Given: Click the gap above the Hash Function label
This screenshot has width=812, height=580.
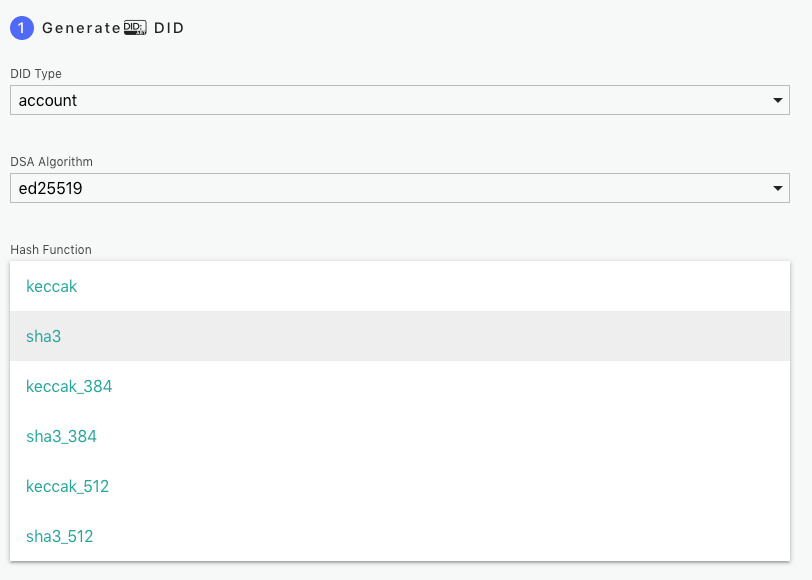Looking at the screenshot, I should [x=400, y=223].
